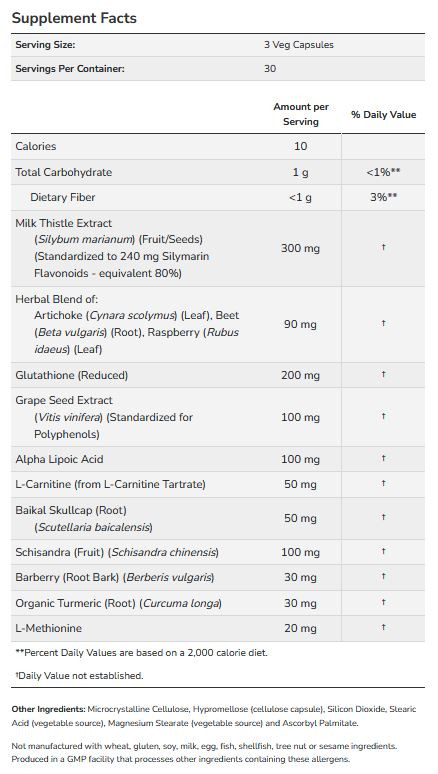Click Milk Thistle Extract ingredient name
The width and height of the screenshot is (438, 774).
[64, 223]
